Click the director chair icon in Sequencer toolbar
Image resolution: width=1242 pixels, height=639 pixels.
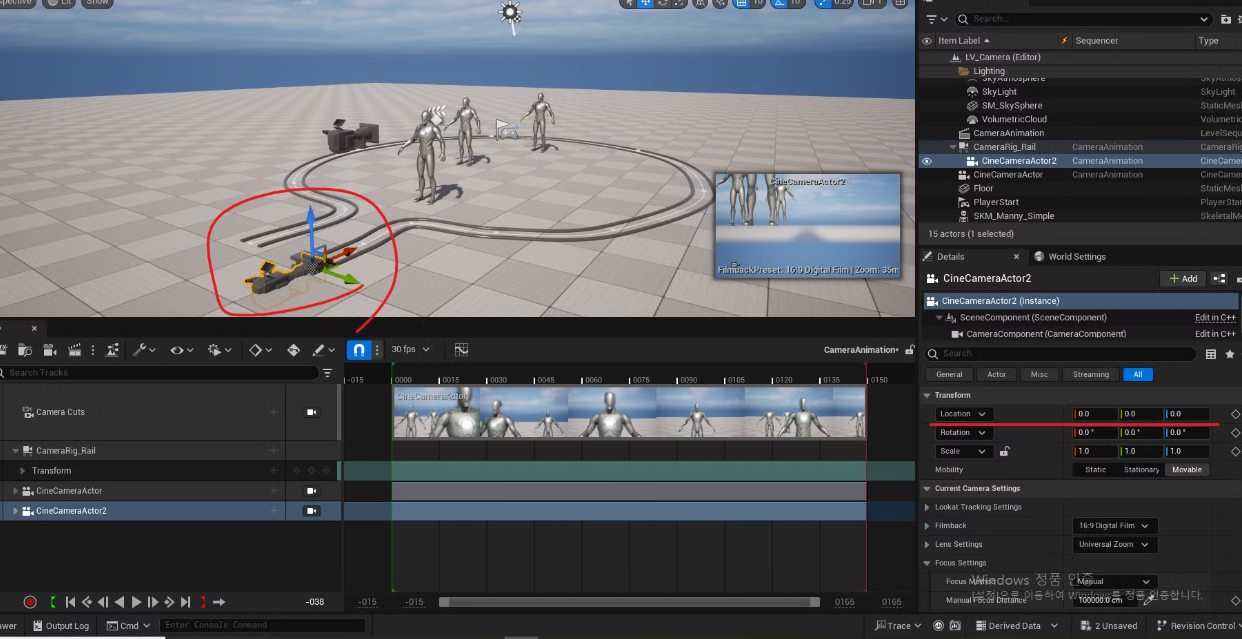pos(111,350)
